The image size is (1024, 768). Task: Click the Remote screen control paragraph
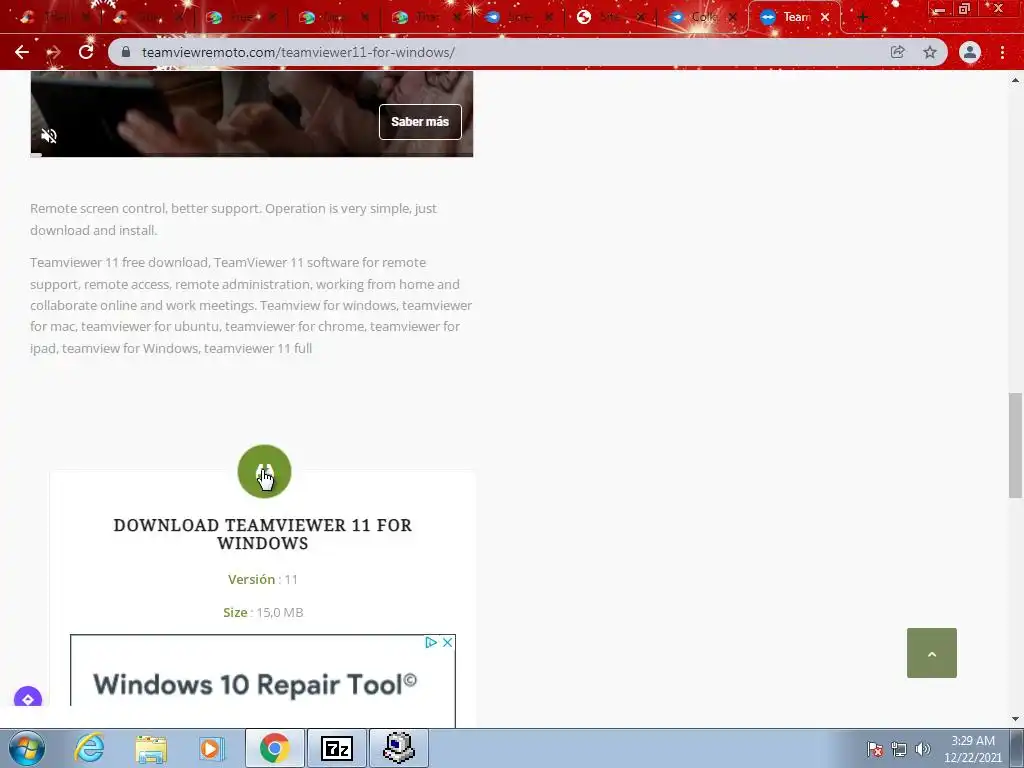coord(233,219)
